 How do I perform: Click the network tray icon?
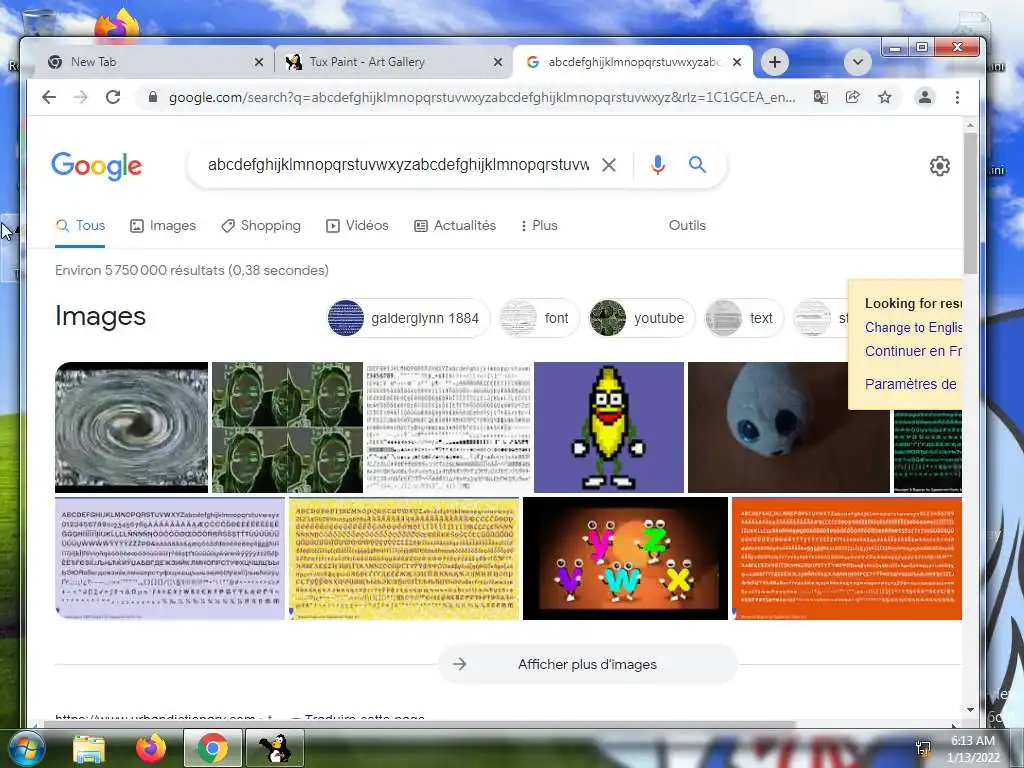[x=923, y=748]
